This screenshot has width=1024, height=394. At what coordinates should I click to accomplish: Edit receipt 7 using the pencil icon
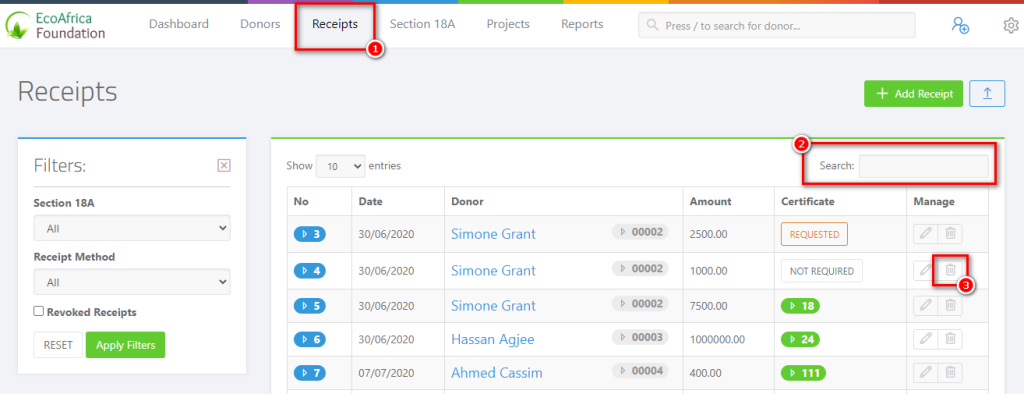pyautogui.click(x=925, y=372)
